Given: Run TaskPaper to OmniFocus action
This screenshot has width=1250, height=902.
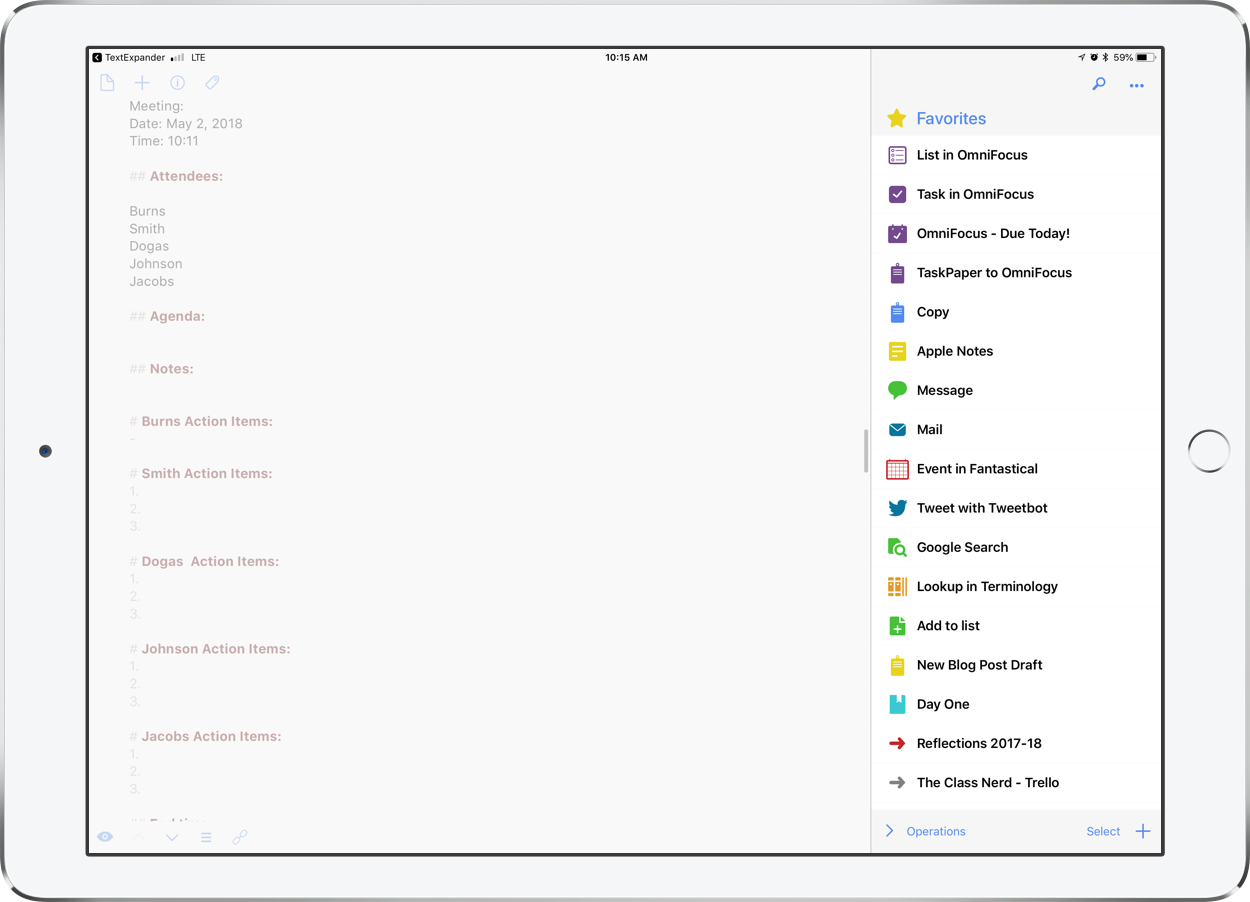Looking at the screenshot, I should coord(1016,272).
